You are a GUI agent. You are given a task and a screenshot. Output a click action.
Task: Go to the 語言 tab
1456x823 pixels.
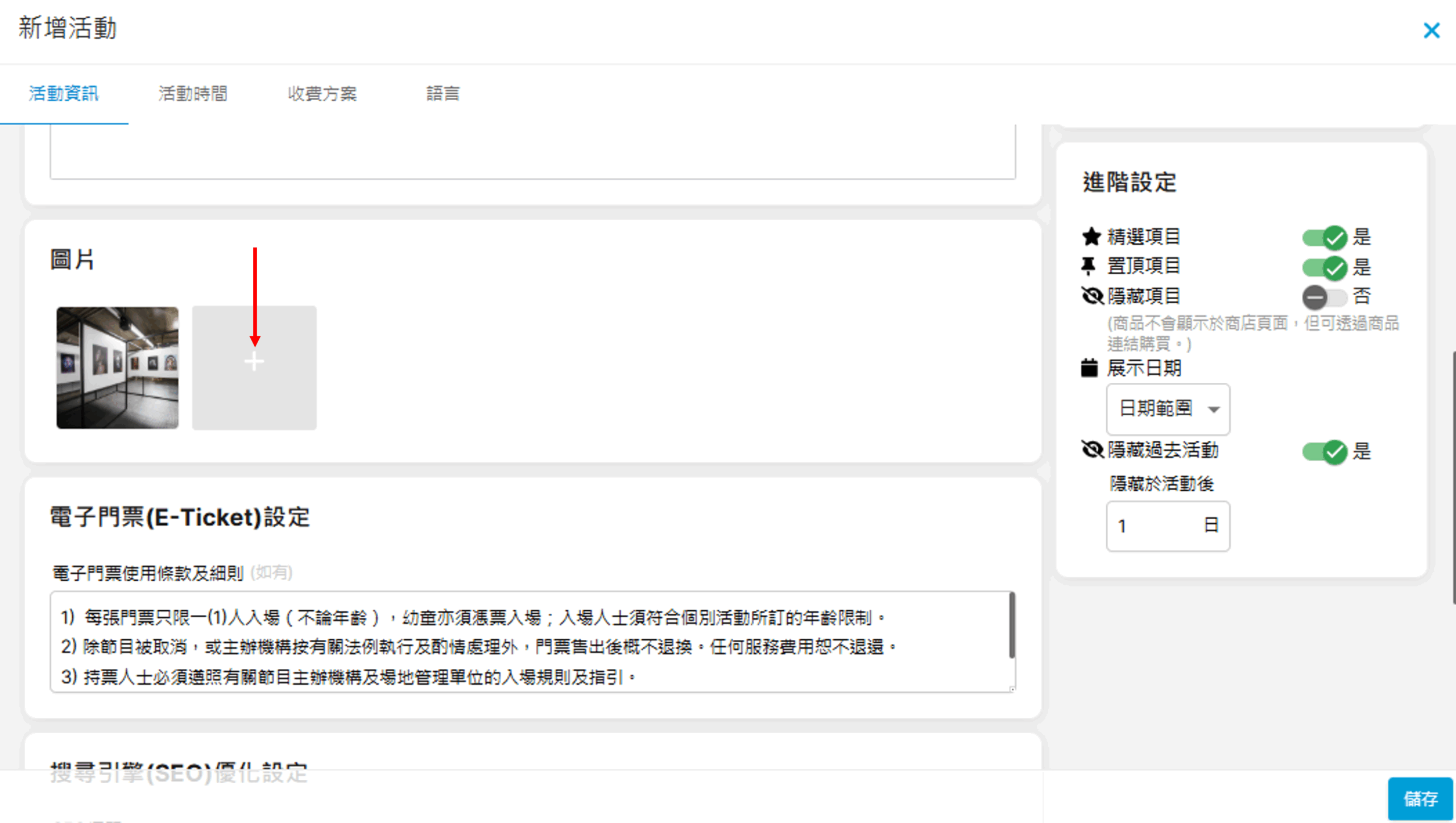tap(442, 93)
